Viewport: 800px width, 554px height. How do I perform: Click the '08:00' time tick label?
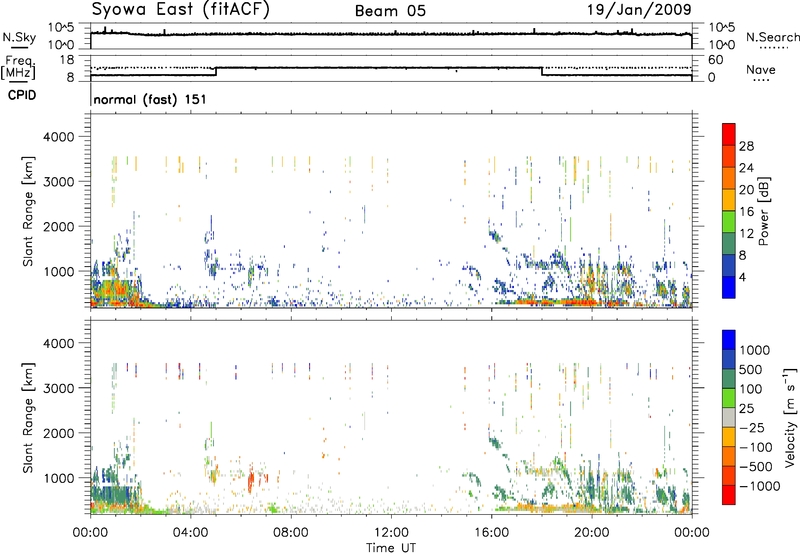[291, 533]
